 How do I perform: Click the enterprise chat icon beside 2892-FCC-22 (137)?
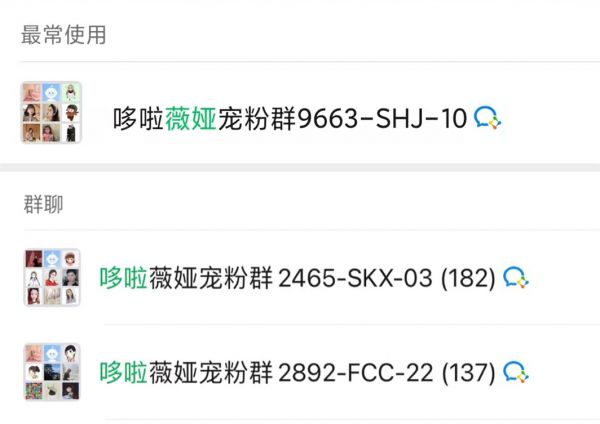tap(516, 372)
